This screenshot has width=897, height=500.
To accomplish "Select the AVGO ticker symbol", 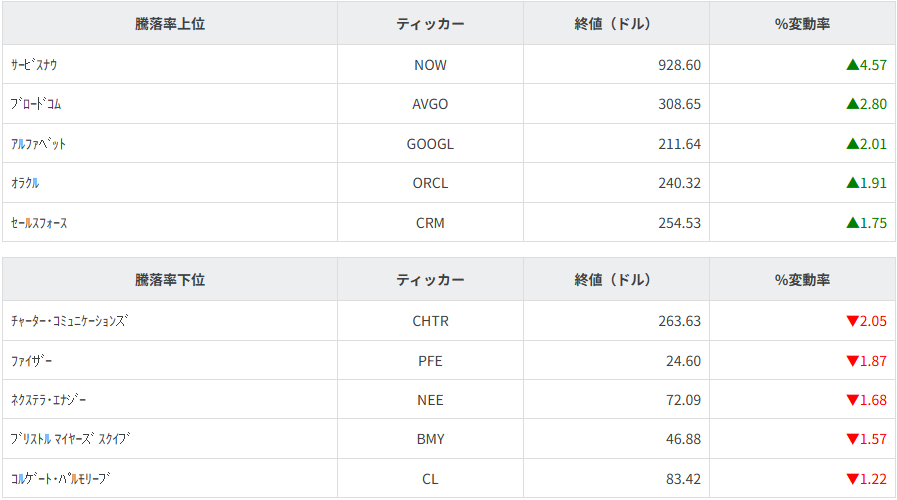I will coord(430,104).
